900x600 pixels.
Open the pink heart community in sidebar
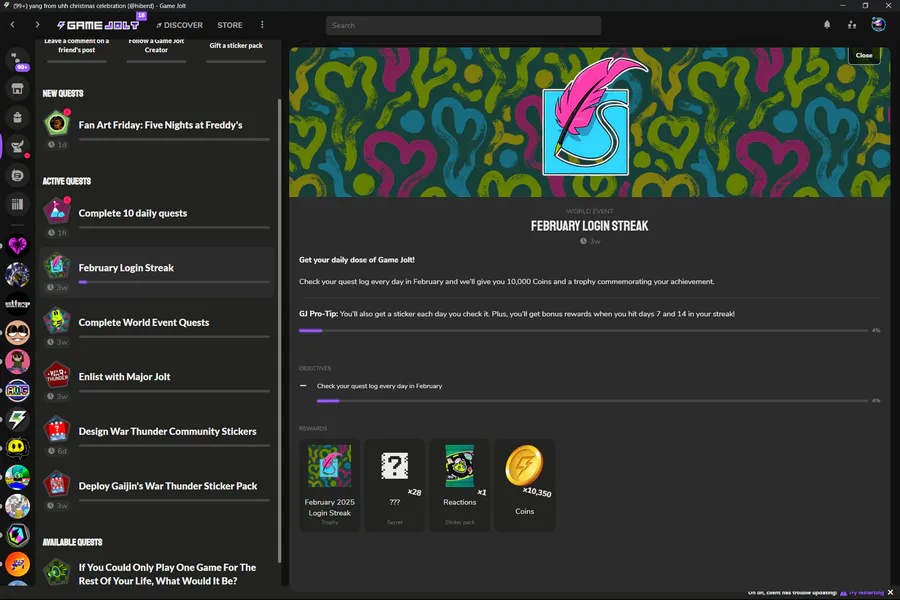click(17, 245)
